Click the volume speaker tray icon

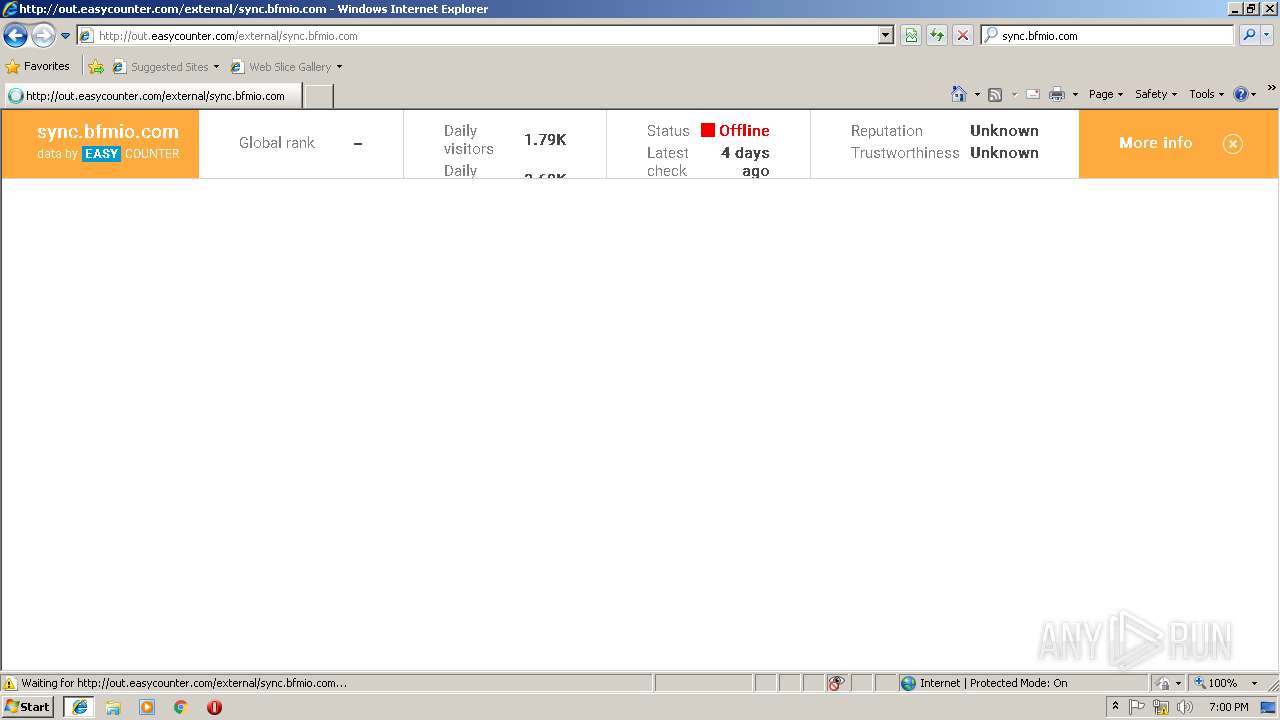pyautogui.click(x=1185, y=707)
